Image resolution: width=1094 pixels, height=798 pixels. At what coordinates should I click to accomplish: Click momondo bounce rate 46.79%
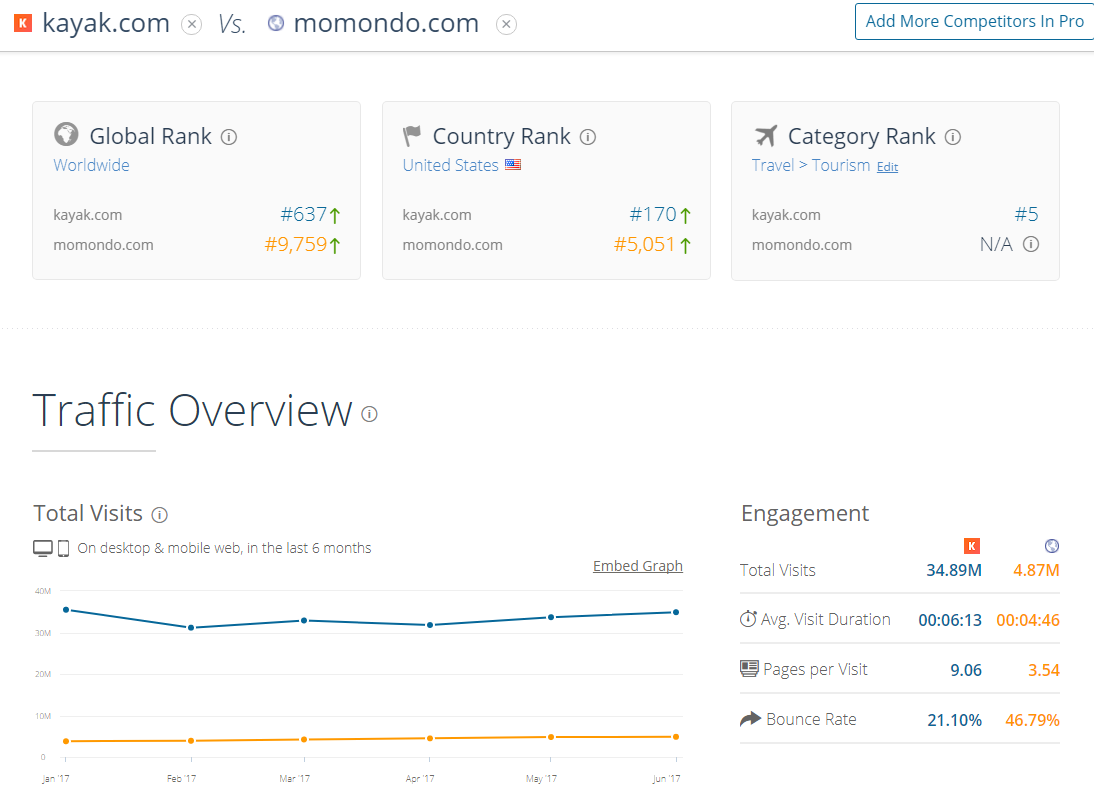1032,721
